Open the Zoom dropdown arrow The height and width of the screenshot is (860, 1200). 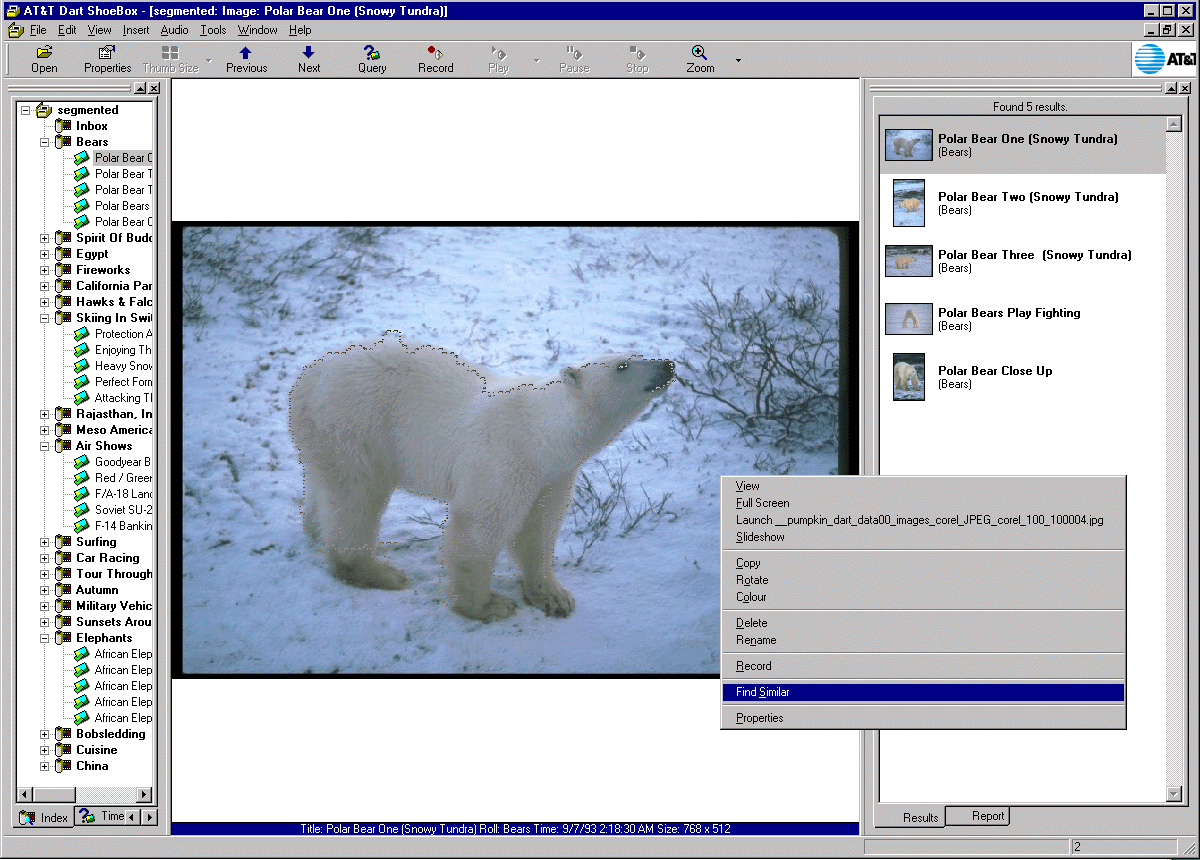coord(738,61)
